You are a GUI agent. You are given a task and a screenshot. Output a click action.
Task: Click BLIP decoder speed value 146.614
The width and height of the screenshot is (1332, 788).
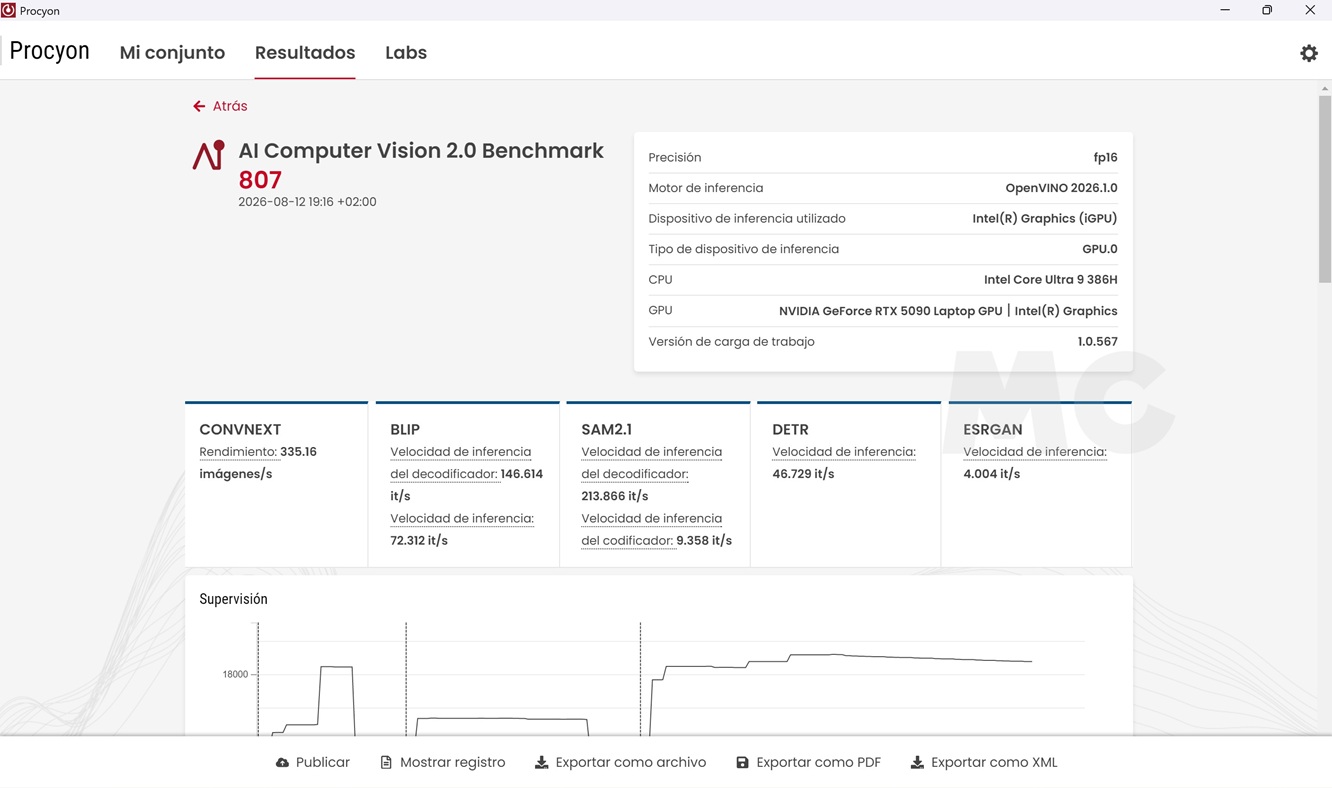(520, 474)
